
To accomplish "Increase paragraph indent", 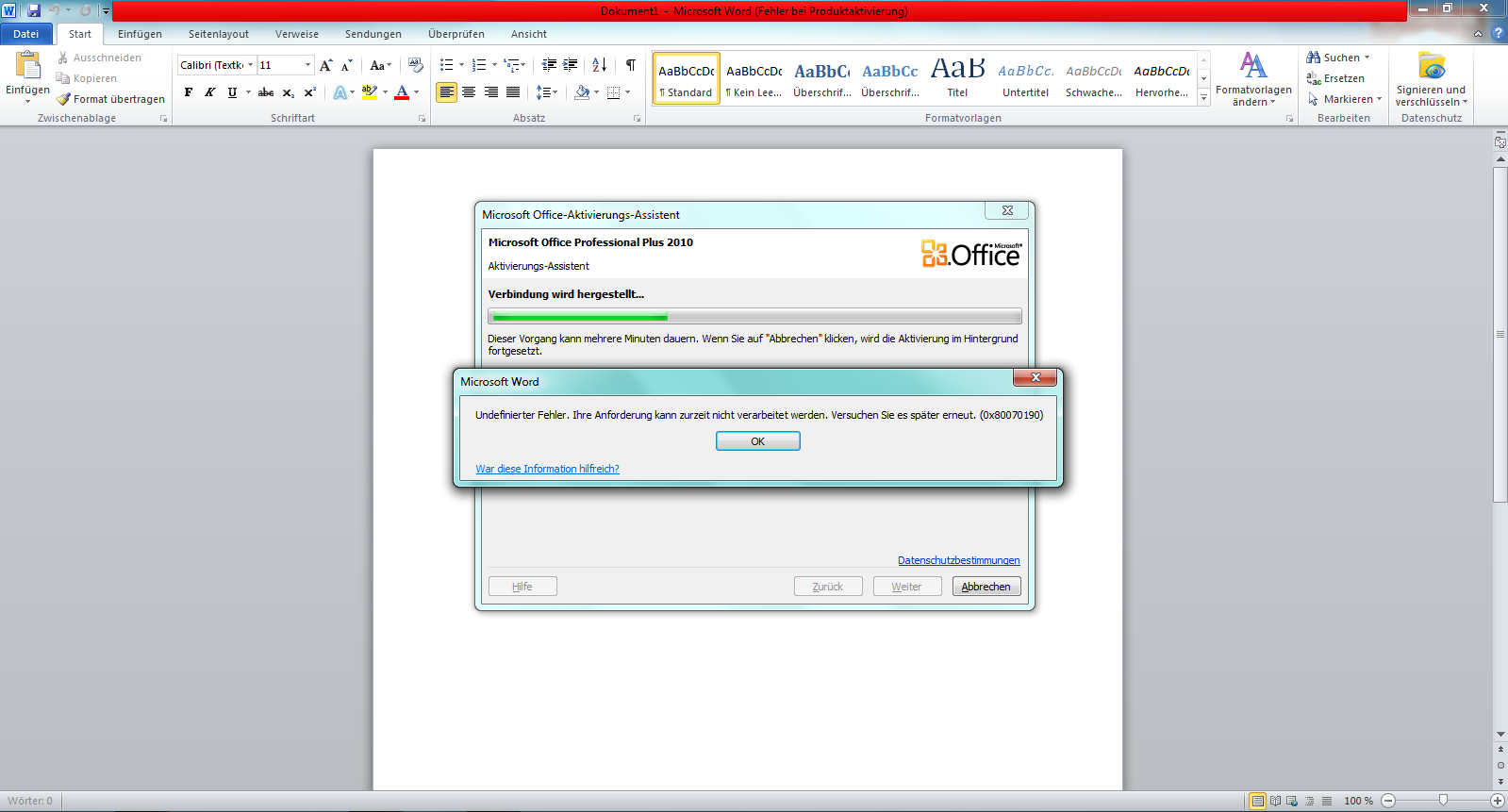I will point(571,65).
